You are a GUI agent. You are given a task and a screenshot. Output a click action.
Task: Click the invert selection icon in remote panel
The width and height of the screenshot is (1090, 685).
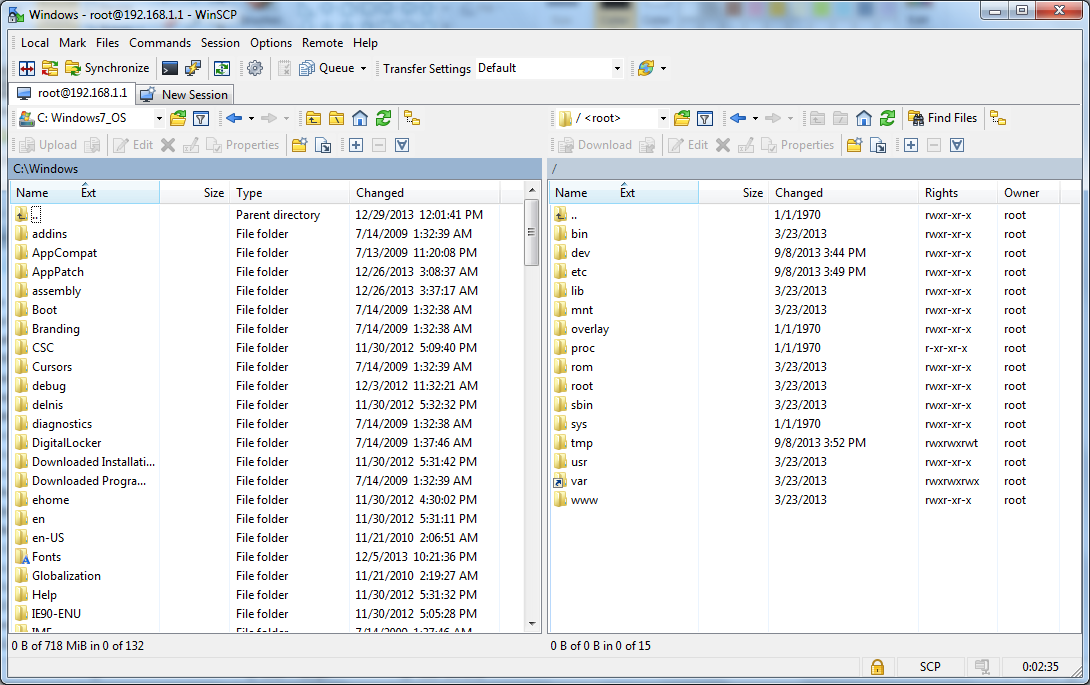point(957,145)
